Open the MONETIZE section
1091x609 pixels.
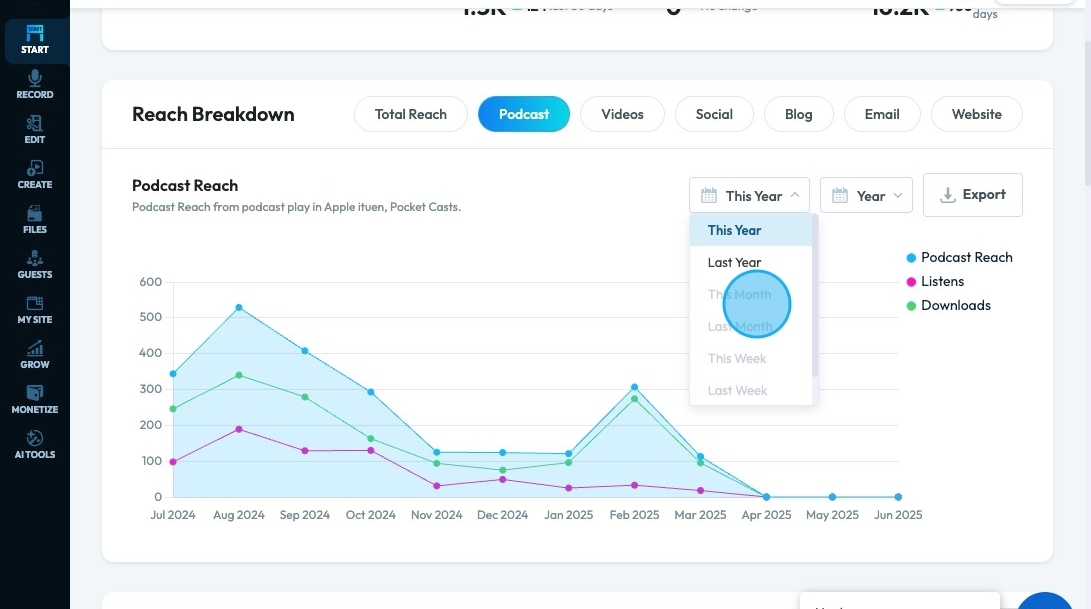(x=35, y=400)
